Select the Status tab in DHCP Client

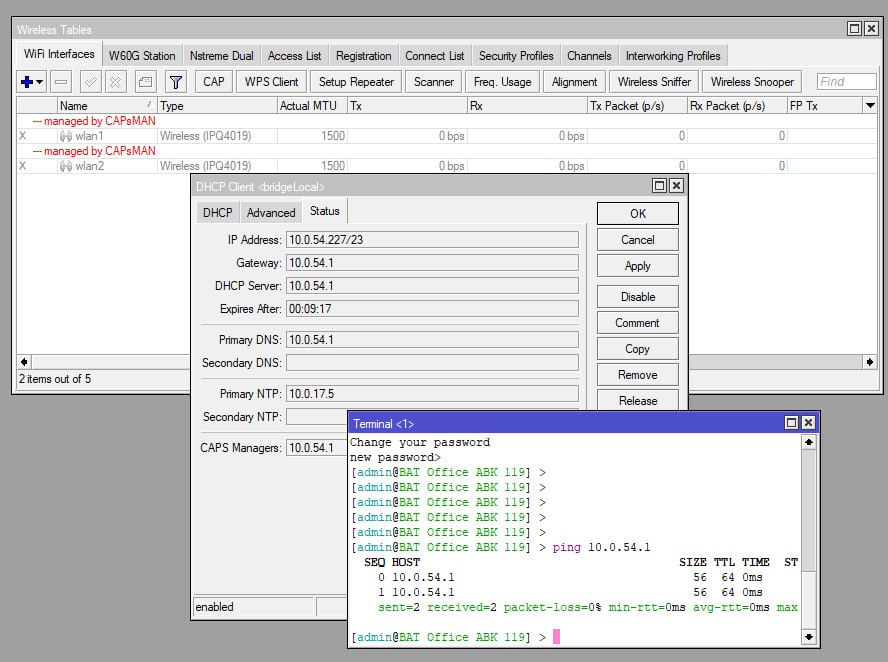(325, 211)
